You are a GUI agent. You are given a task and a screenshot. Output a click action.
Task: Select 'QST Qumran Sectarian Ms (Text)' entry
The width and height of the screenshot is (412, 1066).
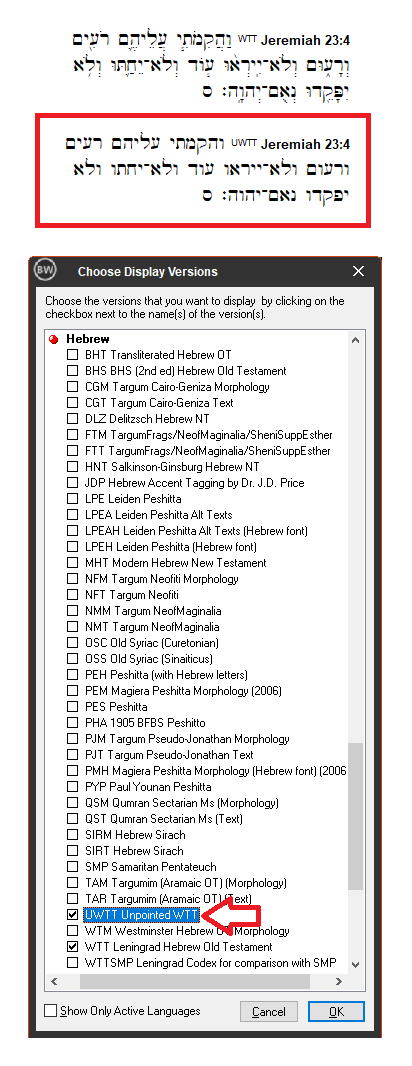[164, 819]
